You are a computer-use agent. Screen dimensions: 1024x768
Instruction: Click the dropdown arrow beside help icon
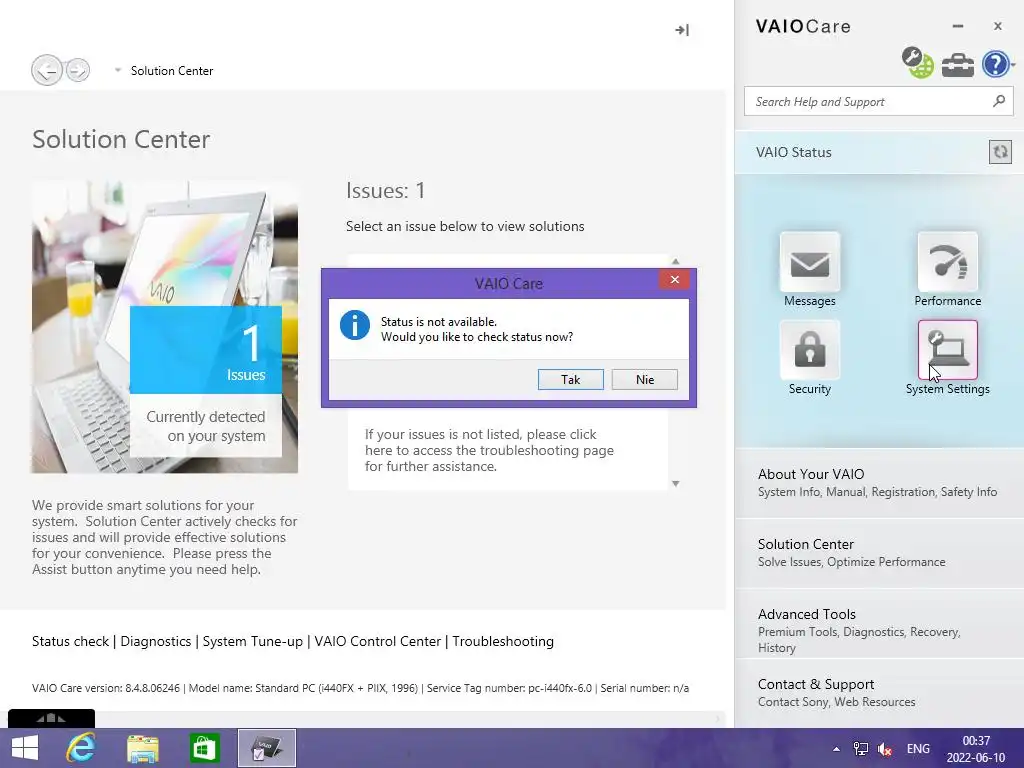coord(1013,64)
